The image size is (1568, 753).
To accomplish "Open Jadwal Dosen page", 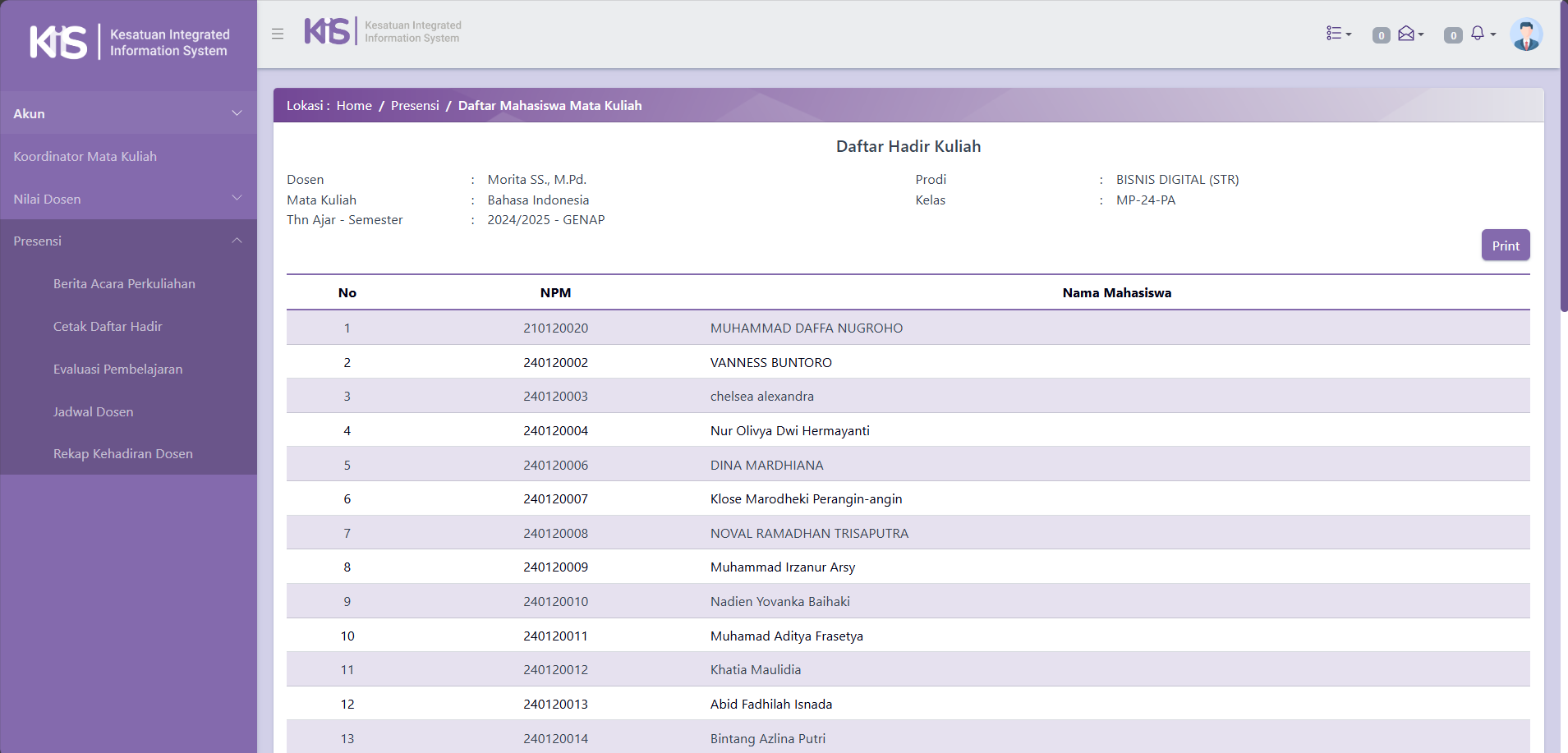I will coord(93,411).
